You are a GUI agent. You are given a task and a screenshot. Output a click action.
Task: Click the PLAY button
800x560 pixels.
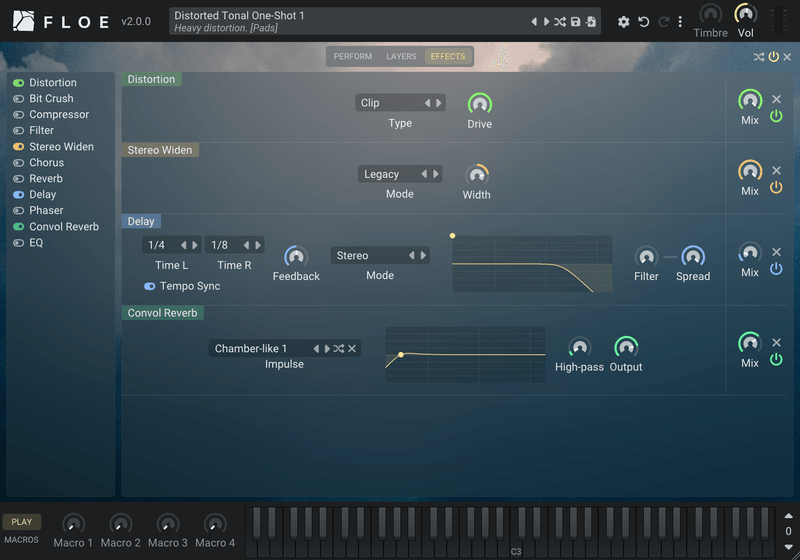(x=21, y=522)
